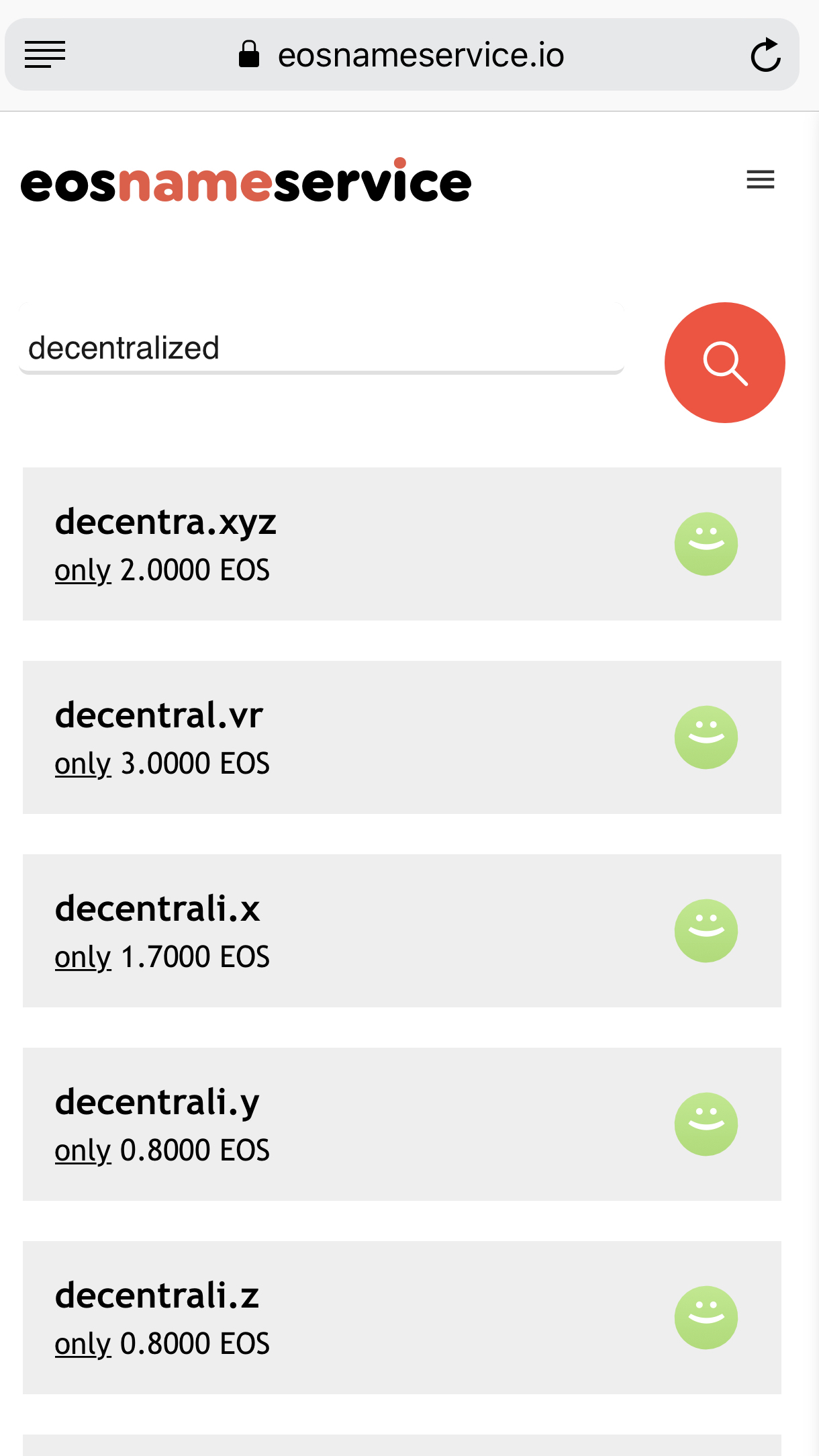Select the decentrali.z name result
The width and height of the screenshot is (819, 1456).
click(157, 1296)
